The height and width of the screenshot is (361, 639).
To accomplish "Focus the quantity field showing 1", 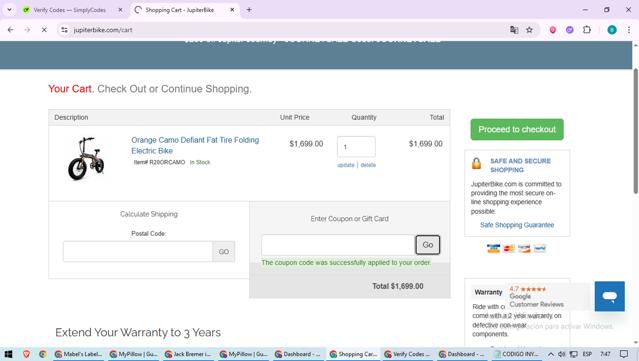I will [356, 147].
